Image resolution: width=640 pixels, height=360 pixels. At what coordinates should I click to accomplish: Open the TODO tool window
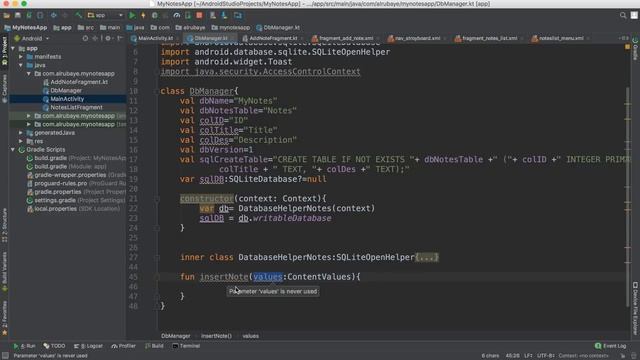[x=54, y=346]
